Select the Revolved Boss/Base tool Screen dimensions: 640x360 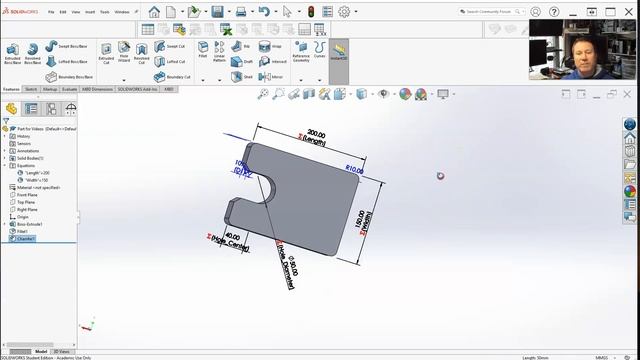[x=33, y=54]
